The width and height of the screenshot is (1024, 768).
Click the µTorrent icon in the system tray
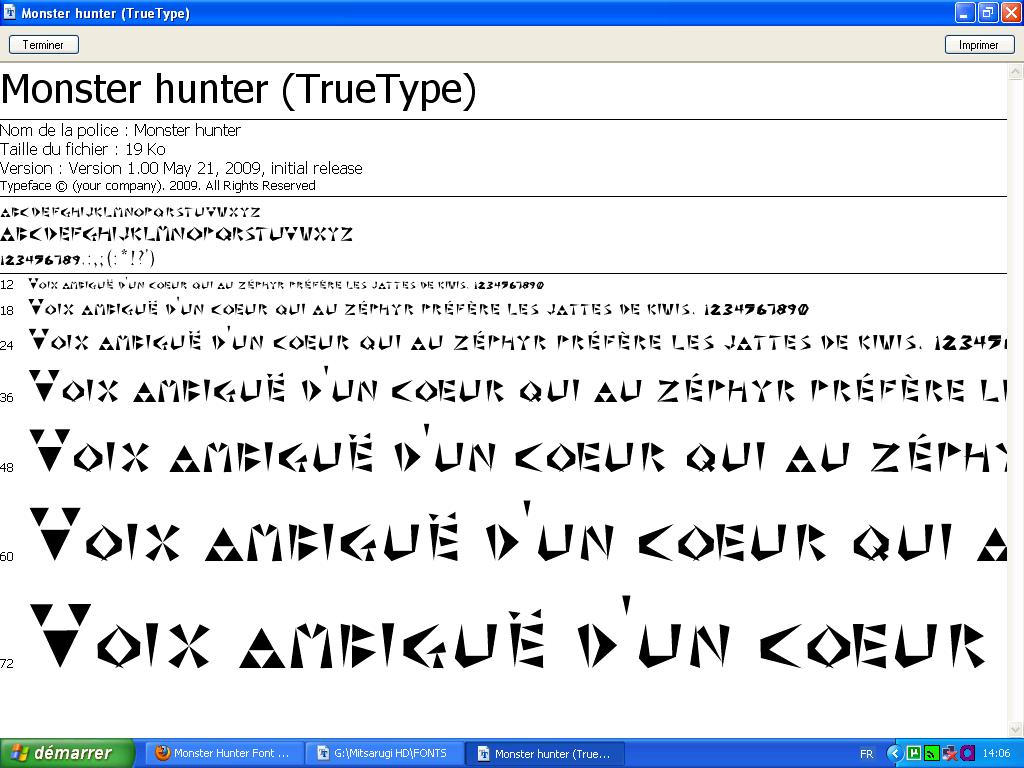(913, 754)
